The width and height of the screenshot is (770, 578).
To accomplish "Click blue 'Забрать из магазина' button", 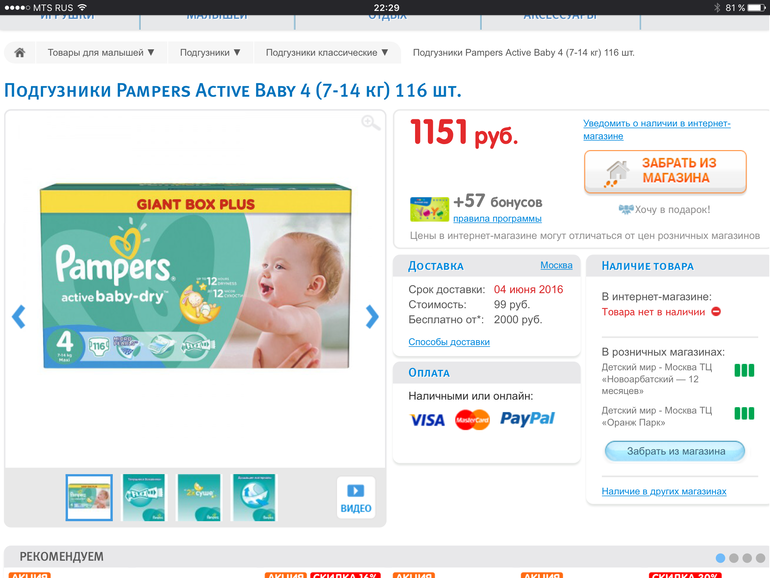I will [675, 451].
